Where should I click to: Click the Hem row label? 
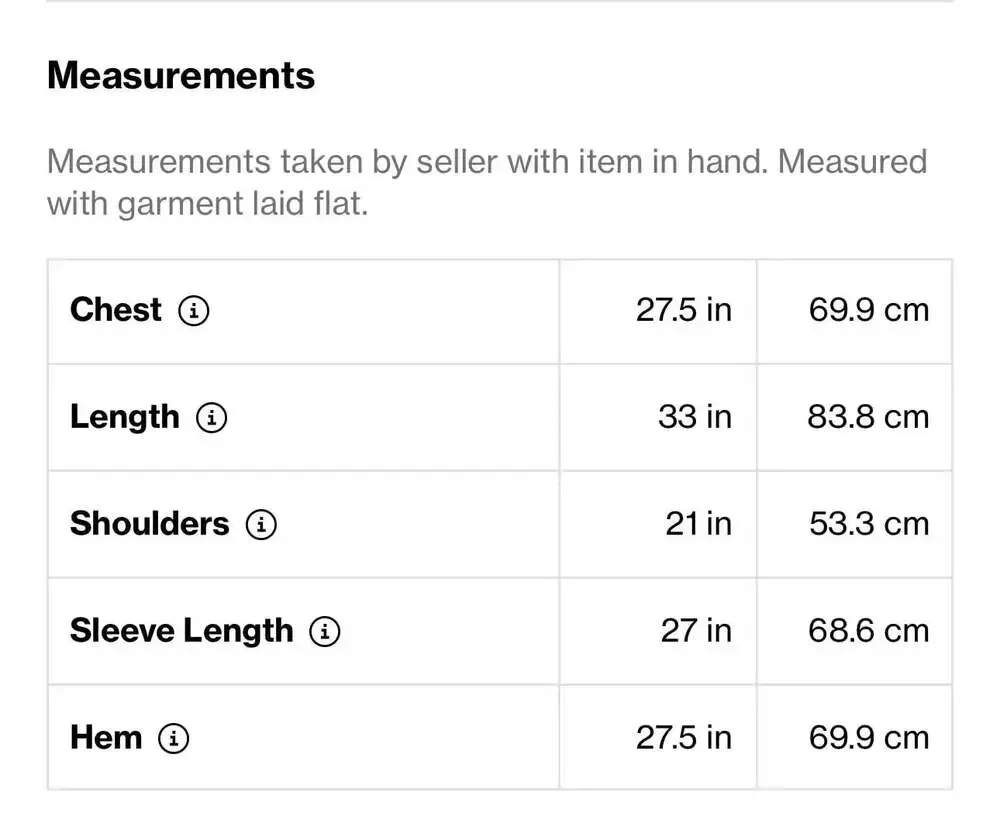(x=106, y=738)
